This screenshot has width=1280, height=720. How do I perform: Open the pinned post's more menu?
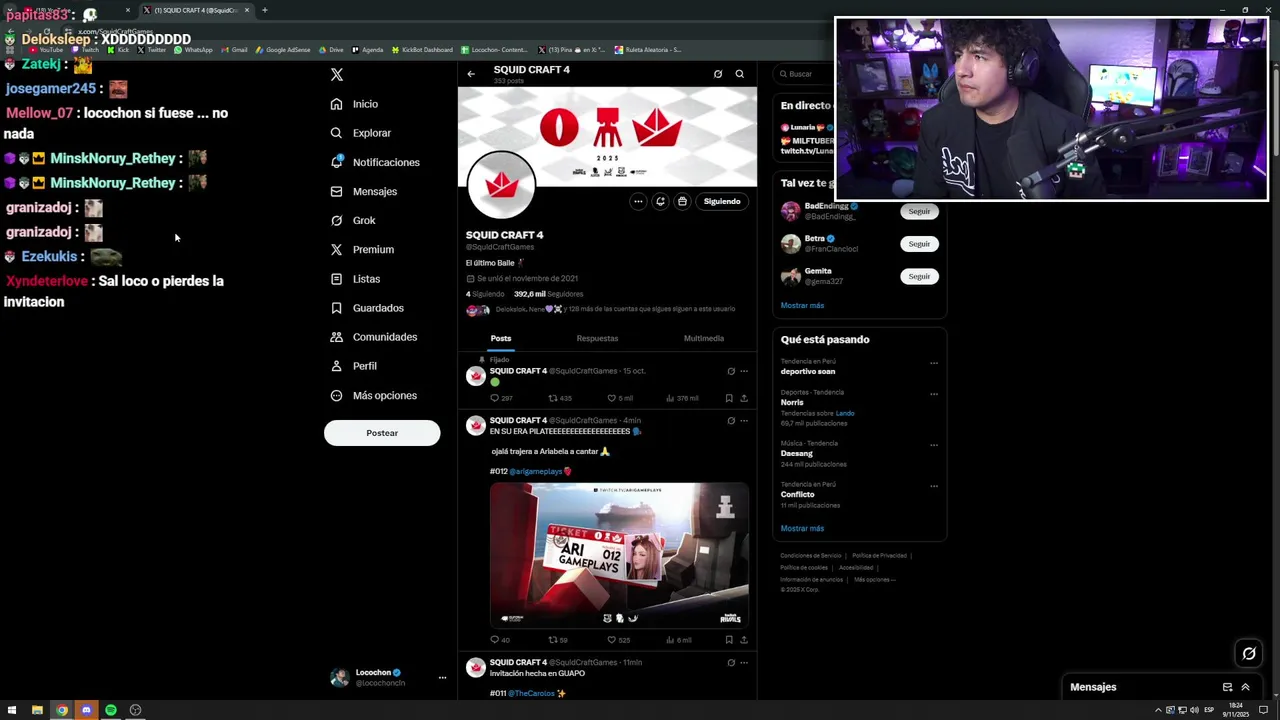[x=744, y=371]
